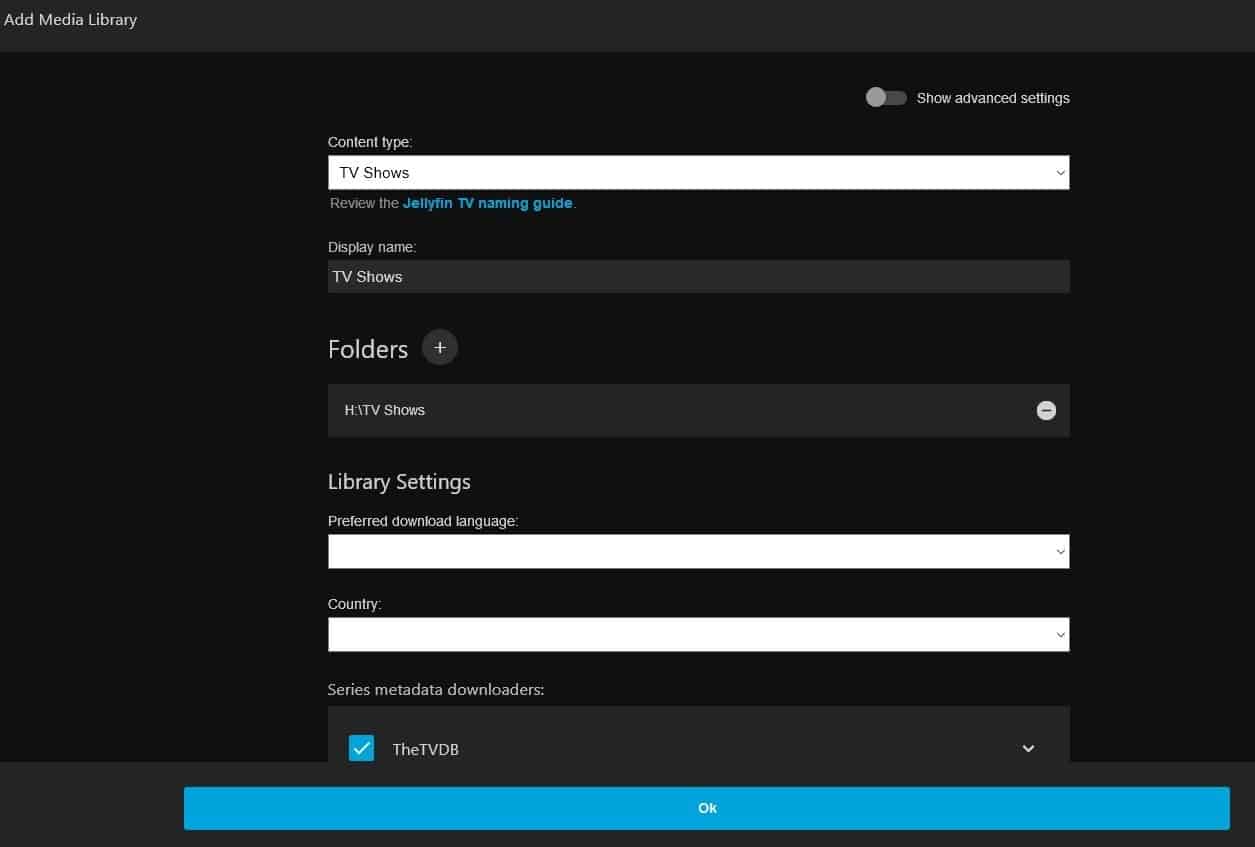Click the TheTVDB label text
This screenshot has width=1255, height=847.
[x=425, y=749]
